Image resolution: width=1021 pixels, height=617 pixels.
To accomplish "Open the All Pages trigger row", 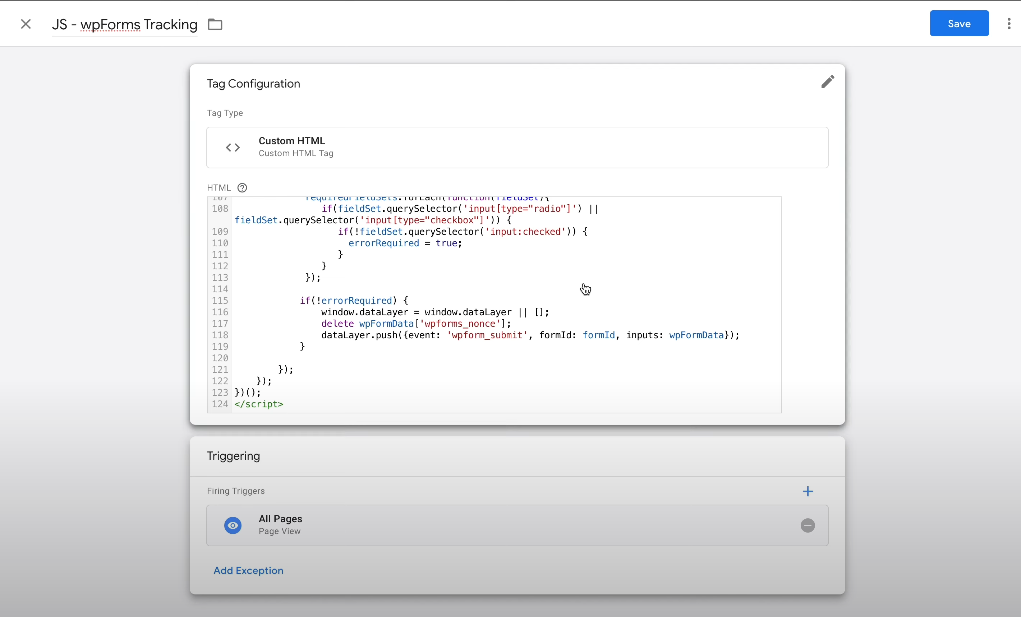I will click(517, 525).
